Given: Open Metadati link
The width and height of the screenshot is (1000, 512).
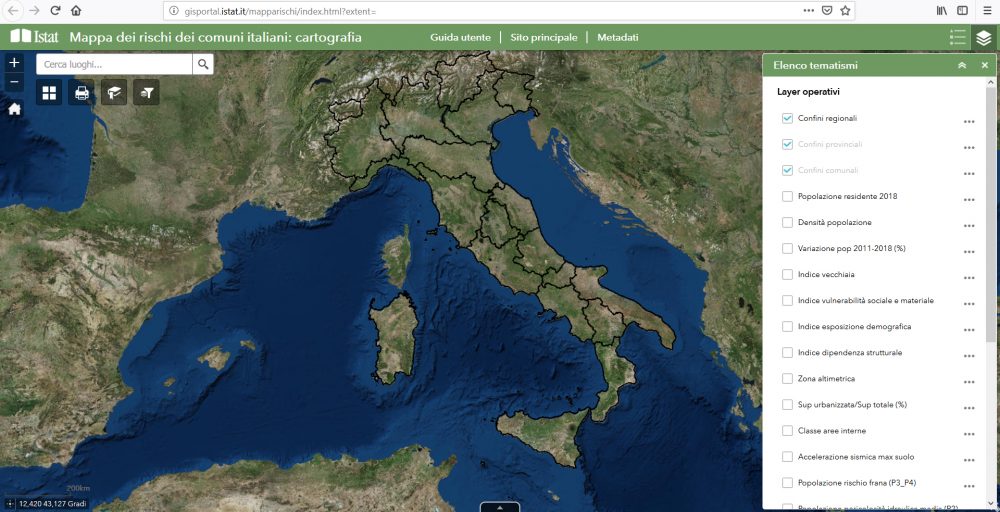Looking at the screenshot, I should (x=617, y=38).
